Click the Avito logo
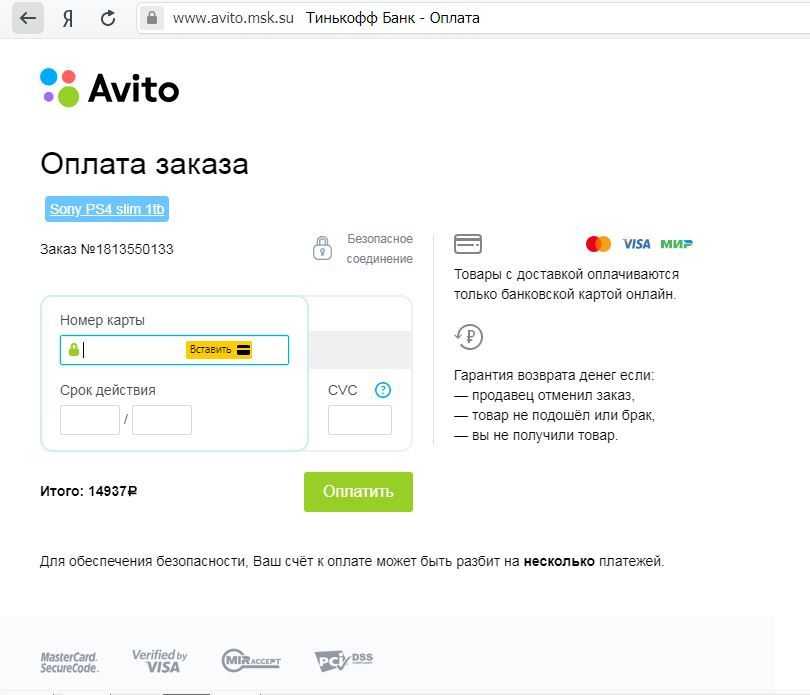810x695 pixels. 110,88
